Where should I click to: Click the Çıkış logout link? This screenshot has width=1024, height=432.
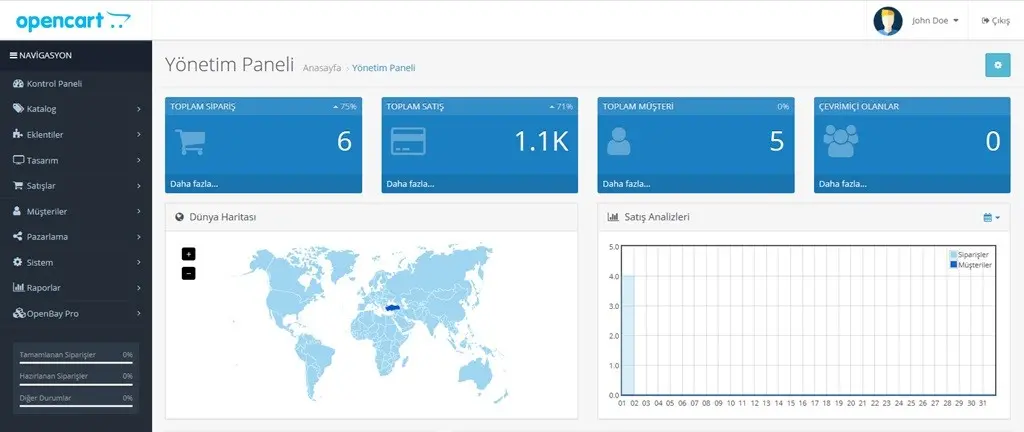coord(996,21)
